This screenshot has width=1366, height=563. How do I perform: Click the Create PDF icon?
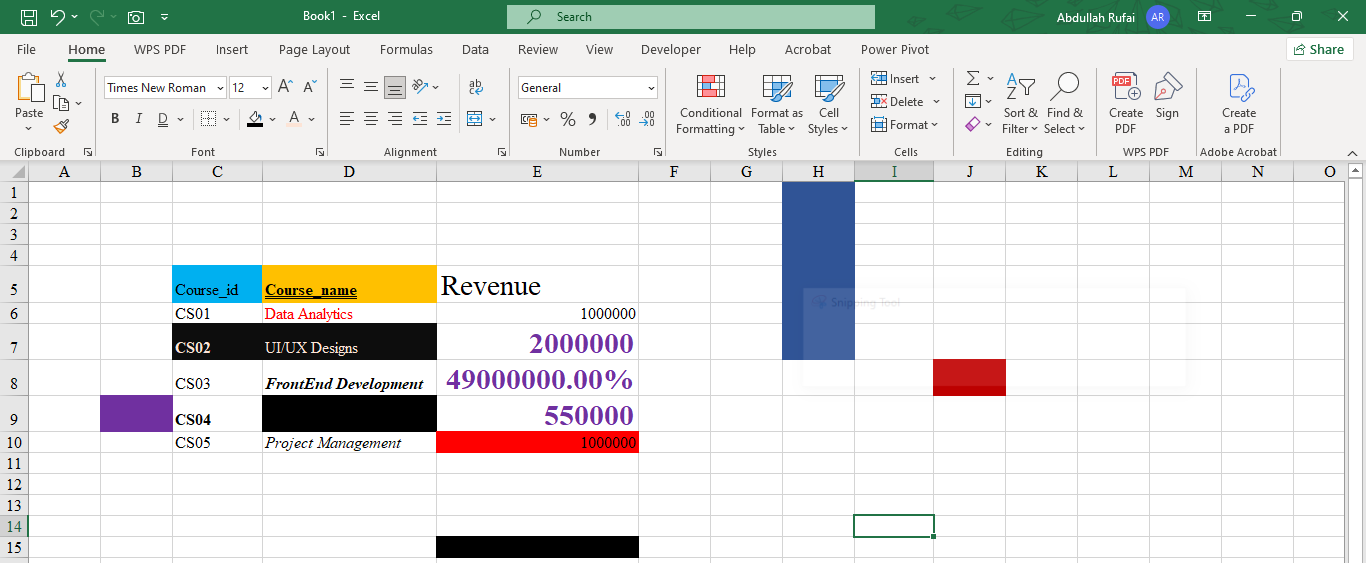1126,105
